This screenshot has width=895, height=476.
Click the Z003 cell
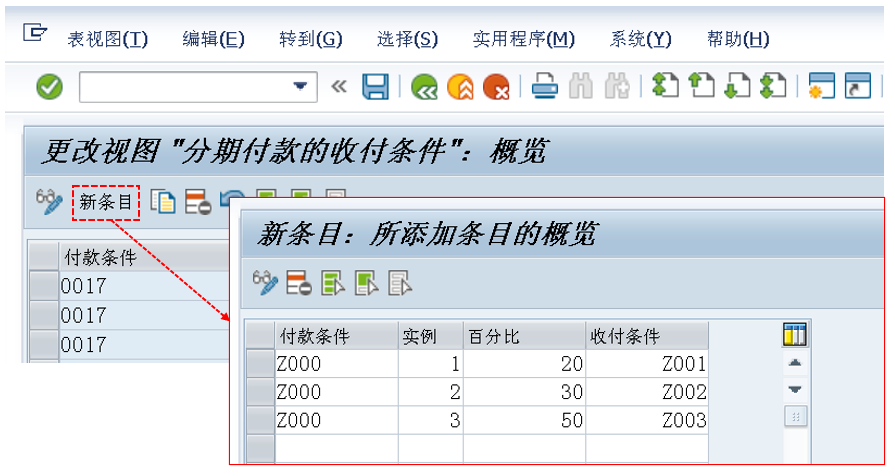pos(647,420)
